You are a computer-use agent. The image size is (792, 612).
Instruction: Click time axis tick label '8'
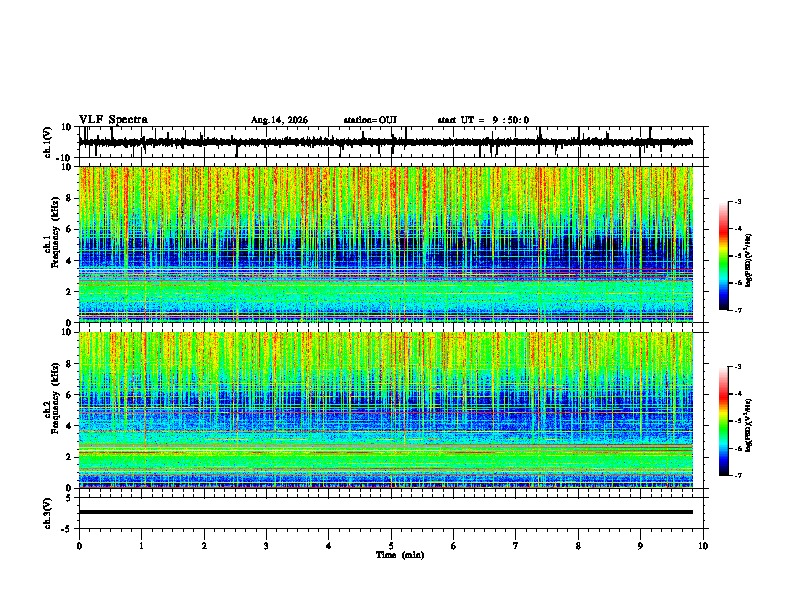(578, 546)
